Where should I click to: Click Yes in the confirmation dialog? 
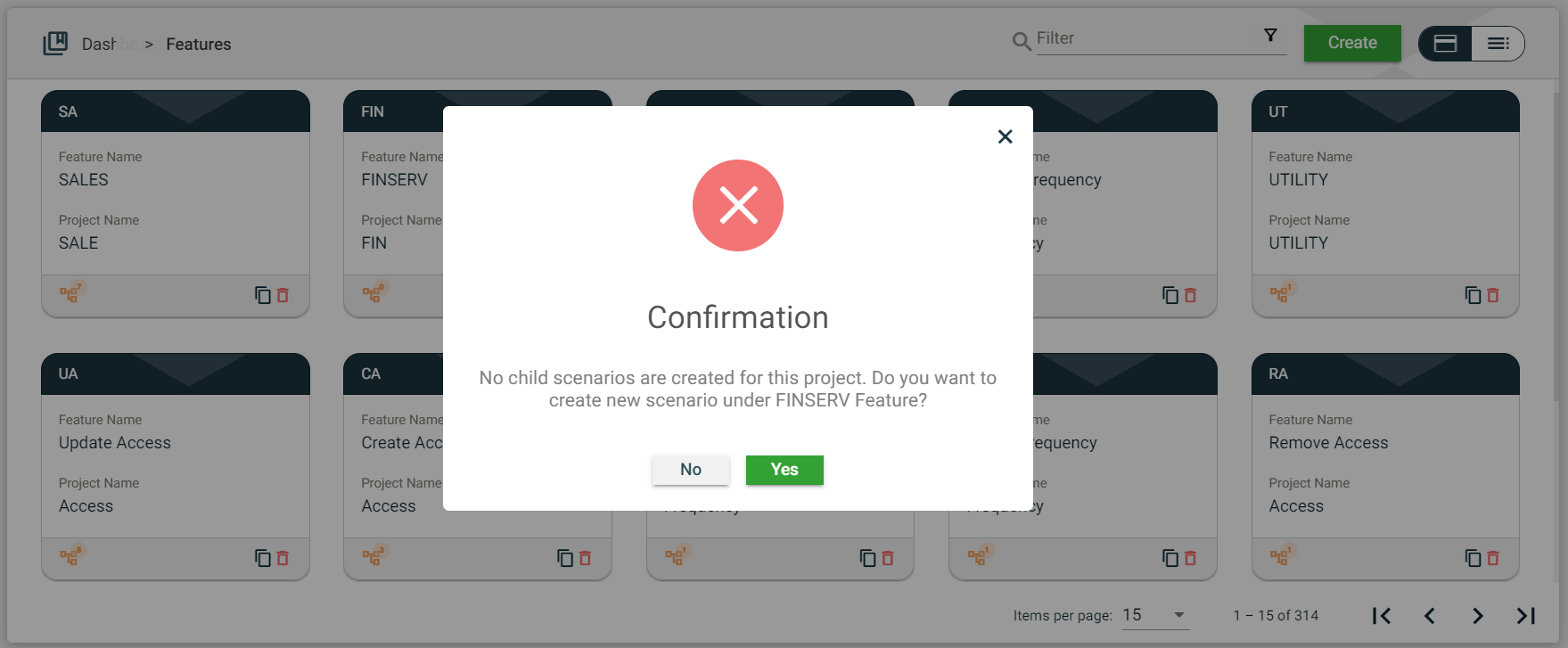[784, 470]
